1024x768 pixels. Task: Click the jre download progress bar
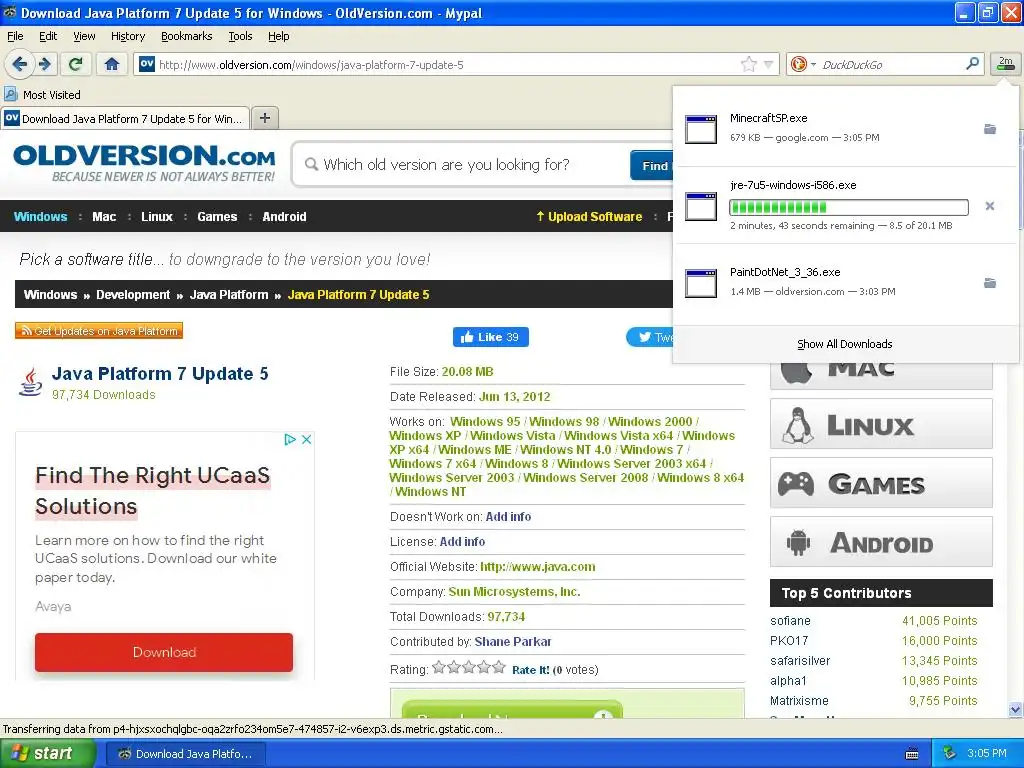[x=848, y=208]
